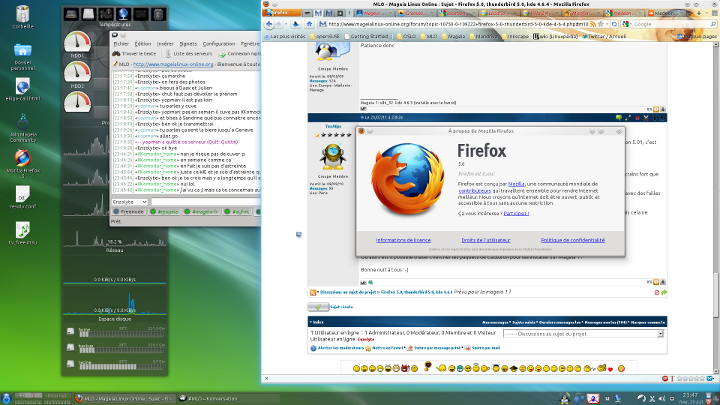Open the Les plus visités bookmark folder
The height and width of the screenshot is (405, 720).
[x=284, y=36]
